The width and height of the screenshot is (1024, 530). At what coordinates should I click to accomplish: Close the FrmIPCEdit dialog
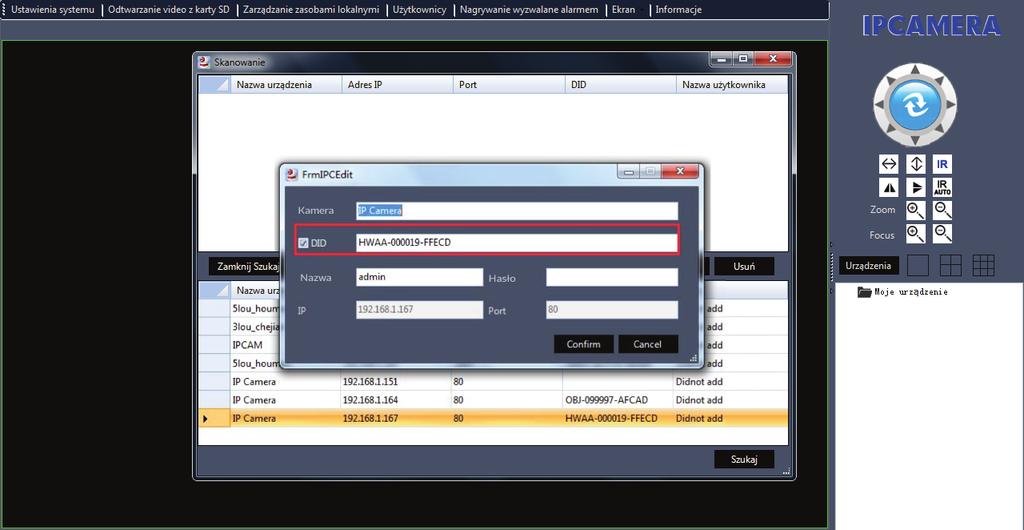coord(680,172)
